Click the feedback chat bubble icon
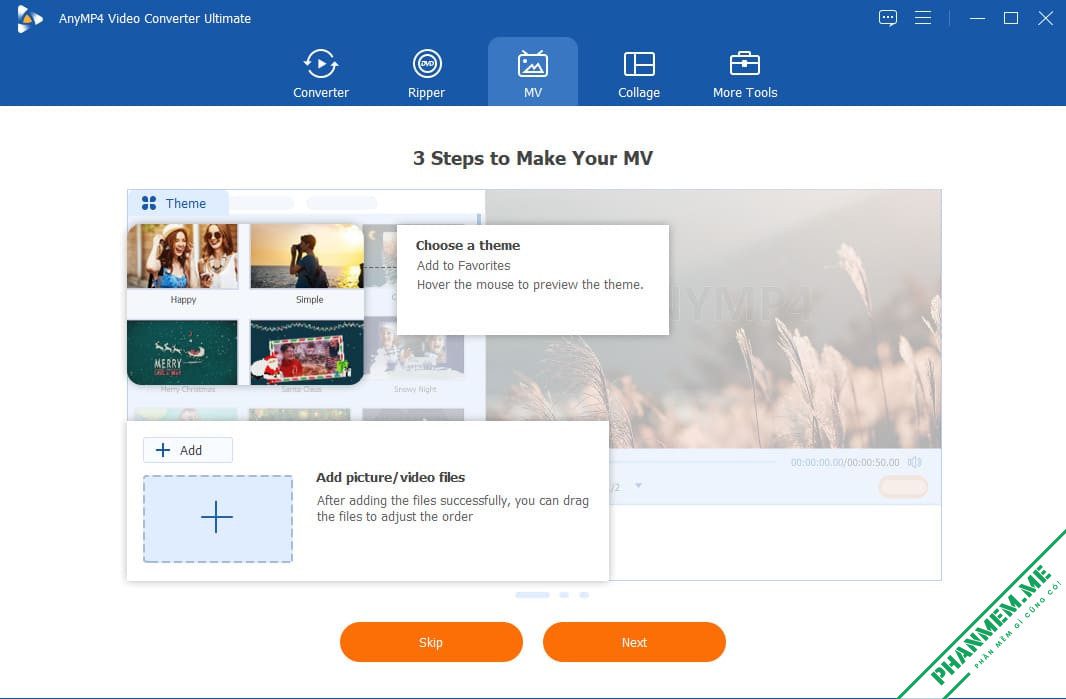 tap(887, 18)
